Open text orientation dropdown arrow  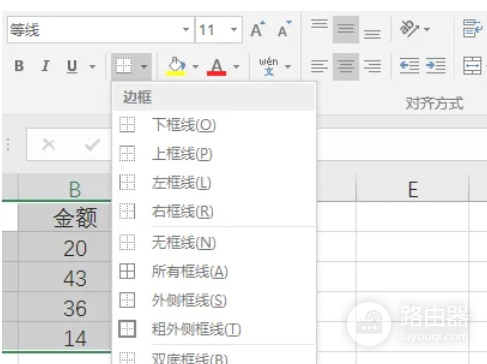pos(427,29)
